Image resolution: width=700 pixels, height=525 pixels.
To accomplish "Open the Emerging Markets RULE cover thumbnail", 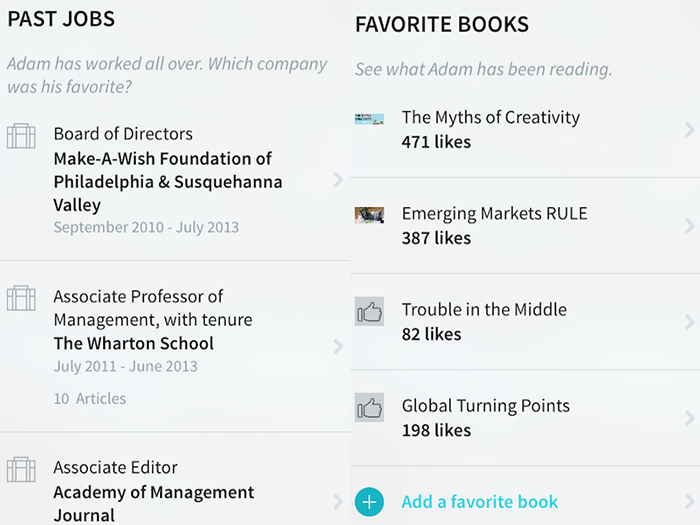I will click(x=369, y=215).
